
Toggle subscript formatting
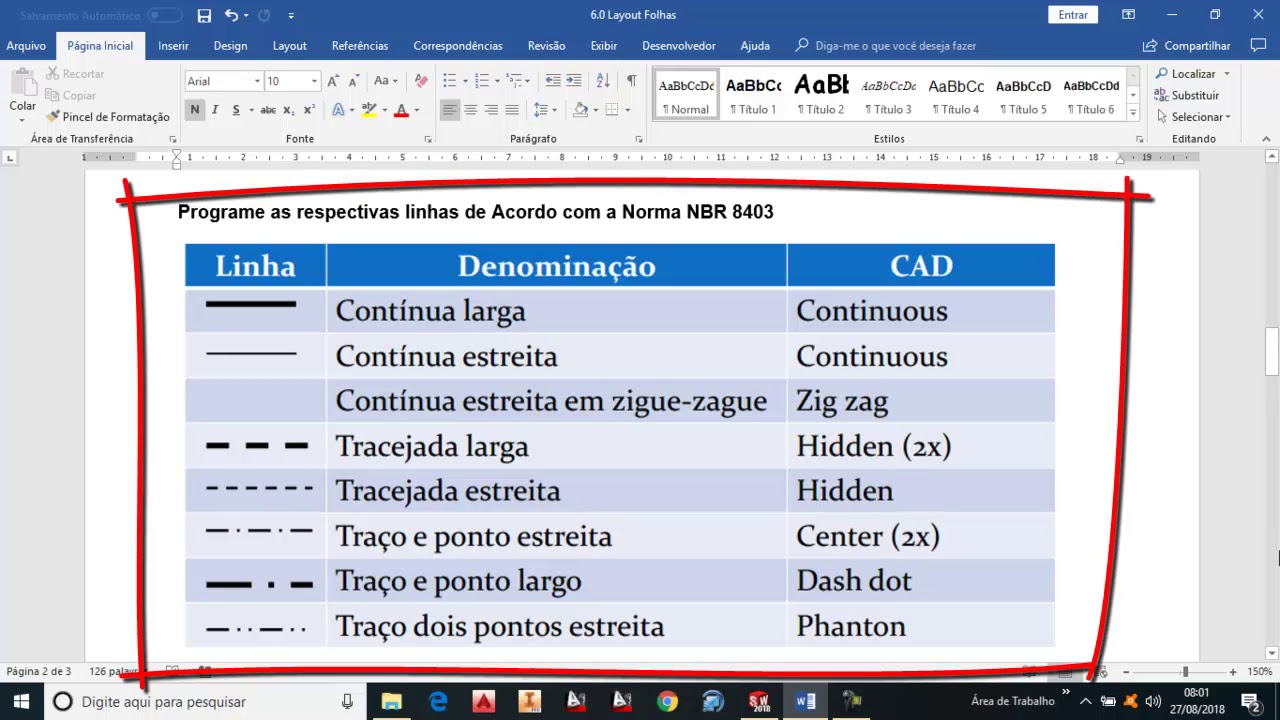[x=288, y=110]
